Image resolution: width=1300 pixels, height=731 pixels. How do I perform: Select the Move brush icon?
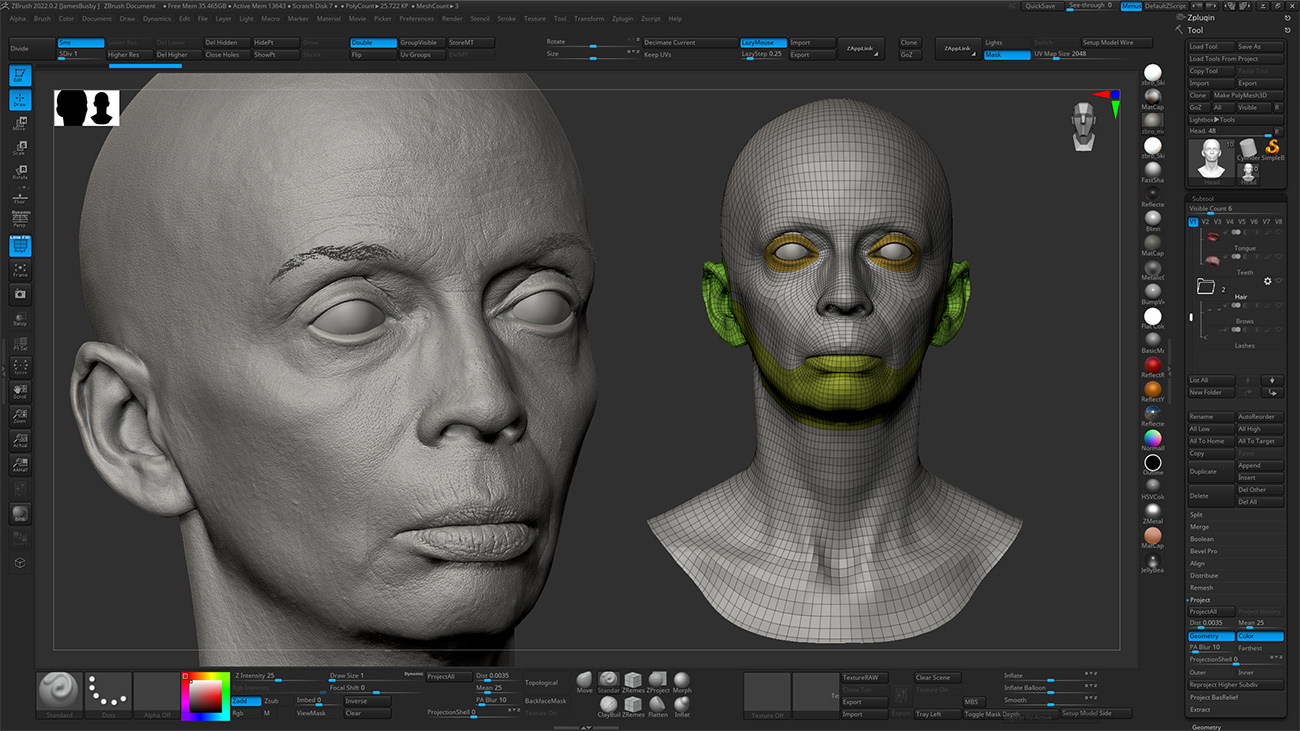585,682
